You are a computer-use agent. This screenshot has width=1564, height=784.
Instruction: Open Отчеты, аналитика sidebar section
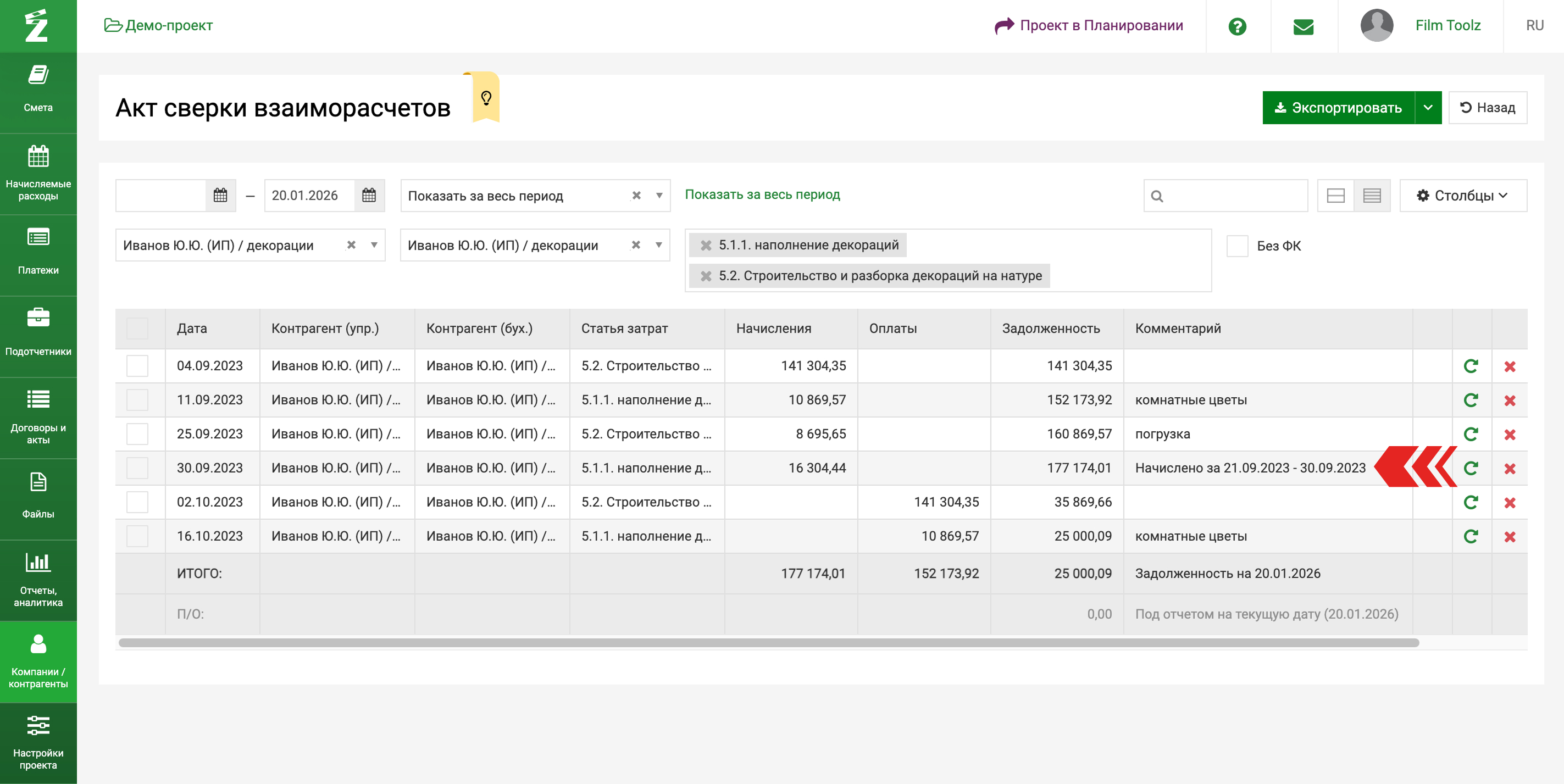point(38,580)
